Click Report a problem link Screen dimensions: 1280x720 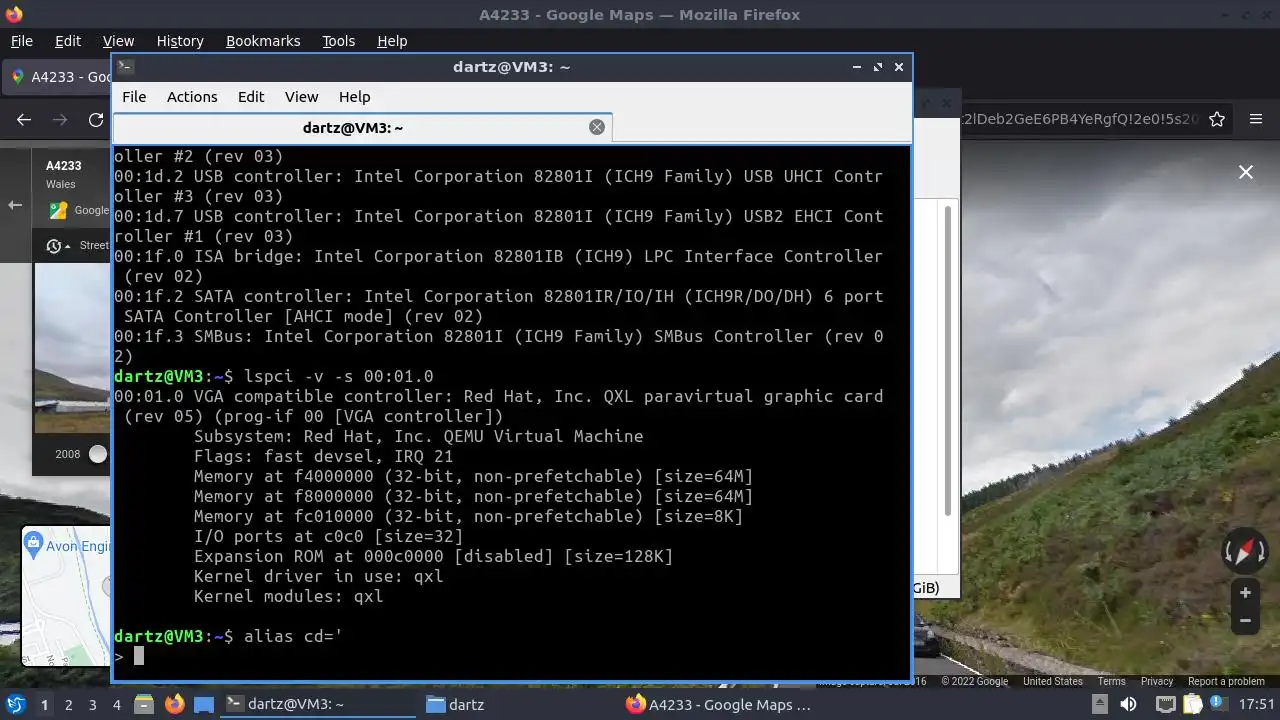[x=1226, y=681]
